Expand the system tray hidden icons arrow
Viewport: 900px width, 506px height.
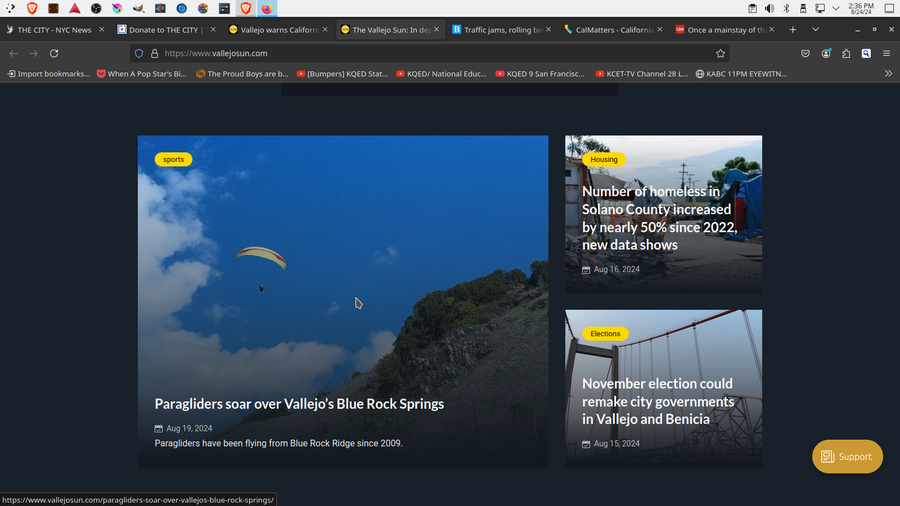tap(836, 8)
